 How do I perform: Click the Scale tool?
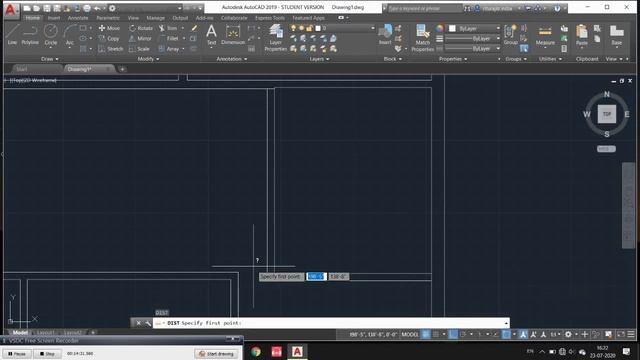[139, 49]
